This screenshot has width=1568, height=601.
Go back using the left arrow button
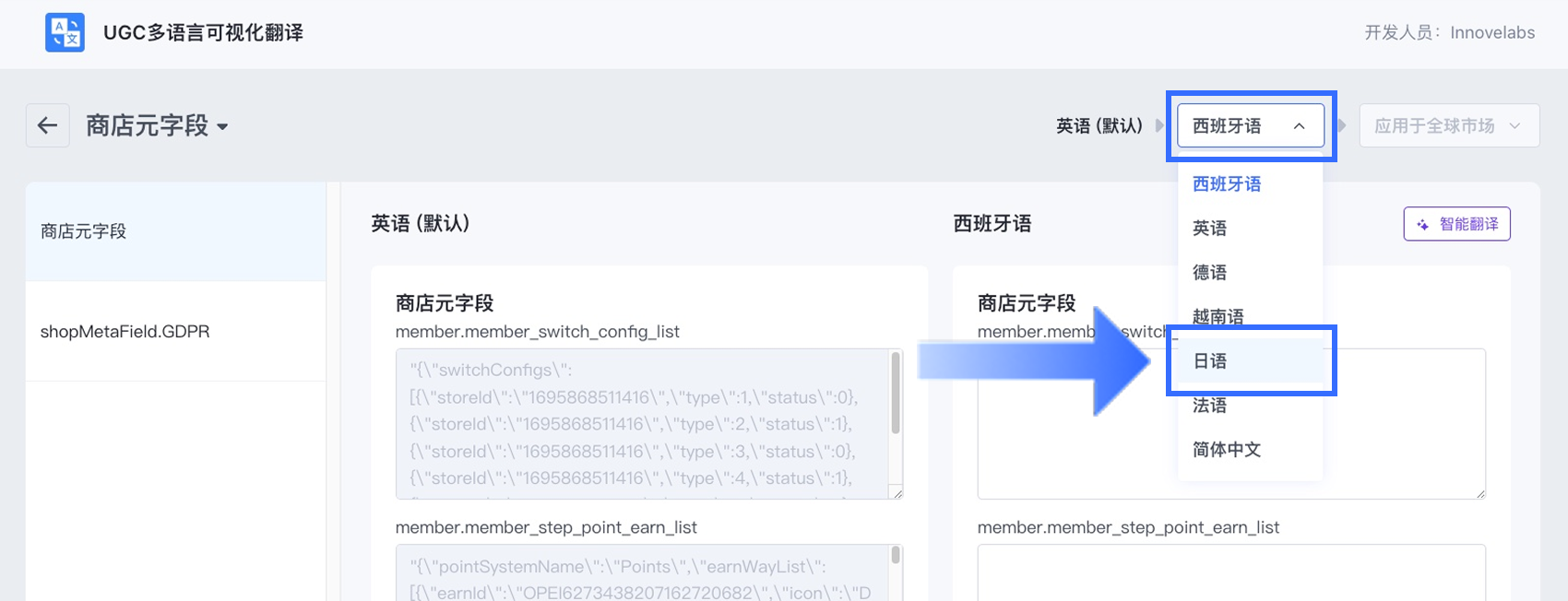[48, 125]
